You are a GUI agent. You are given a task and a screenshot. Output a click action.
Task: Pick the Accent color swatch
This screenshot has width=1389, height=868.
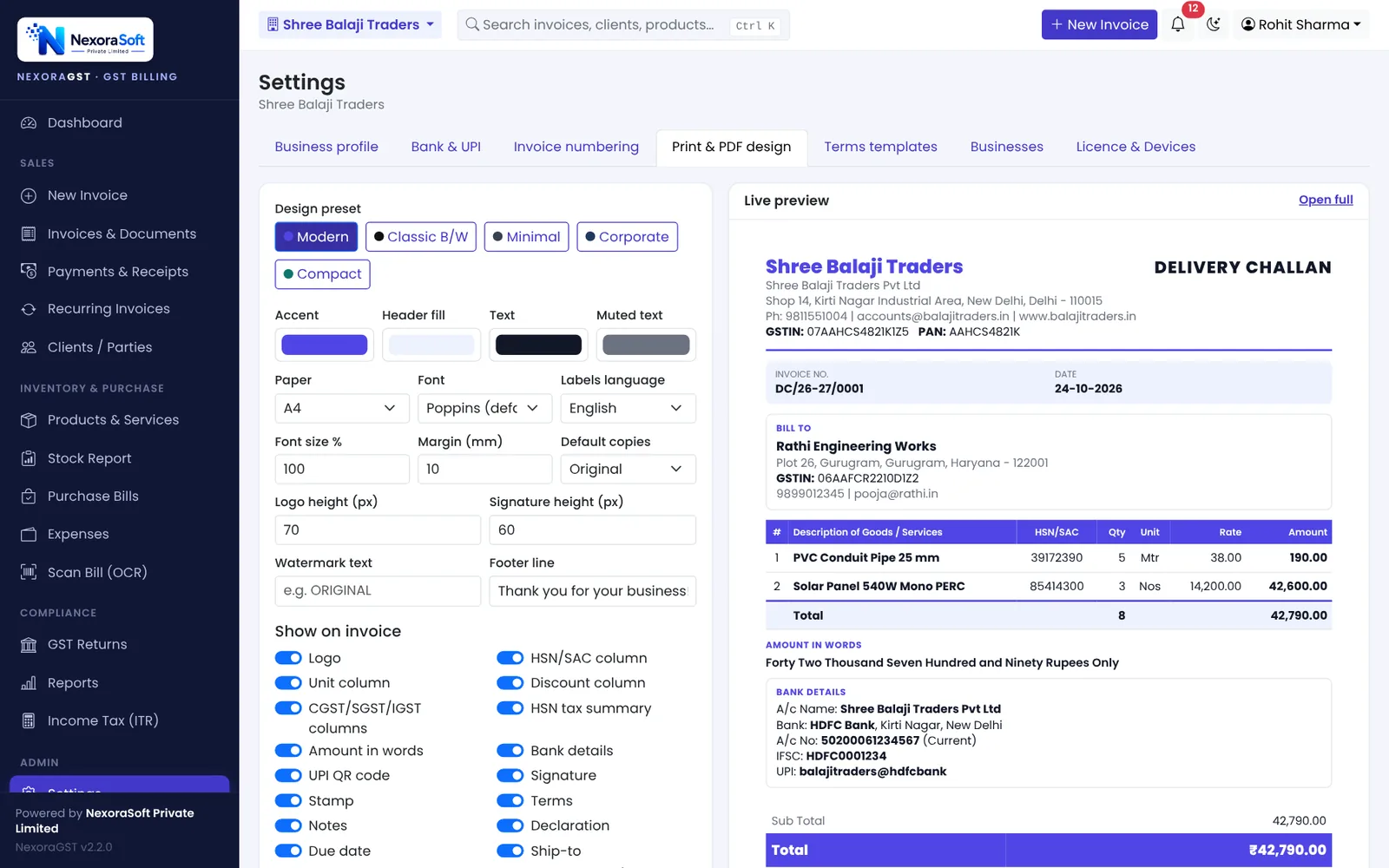coord(325,345)
